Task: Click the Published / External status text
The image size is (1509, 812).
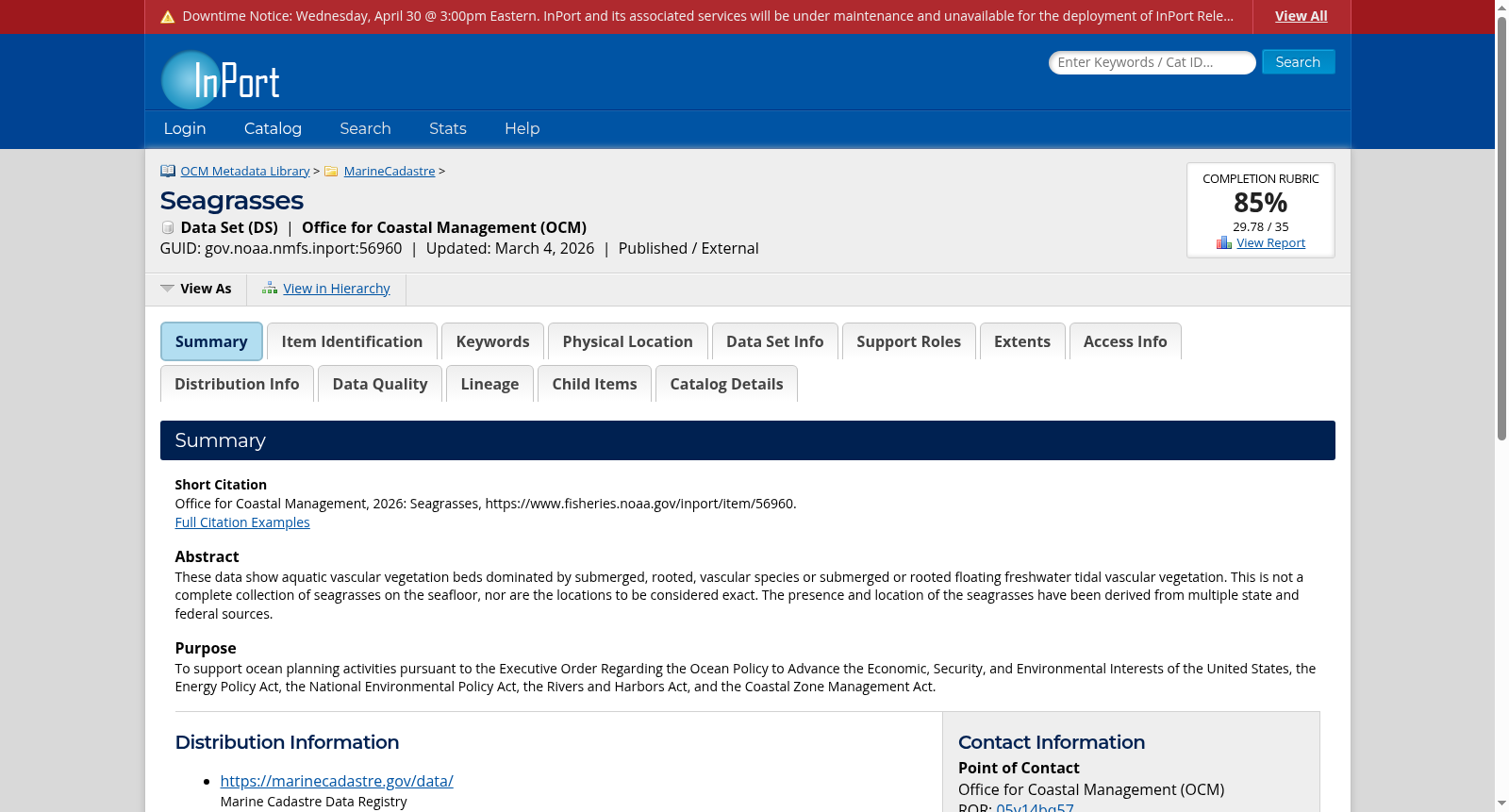Action: [688, 248]
